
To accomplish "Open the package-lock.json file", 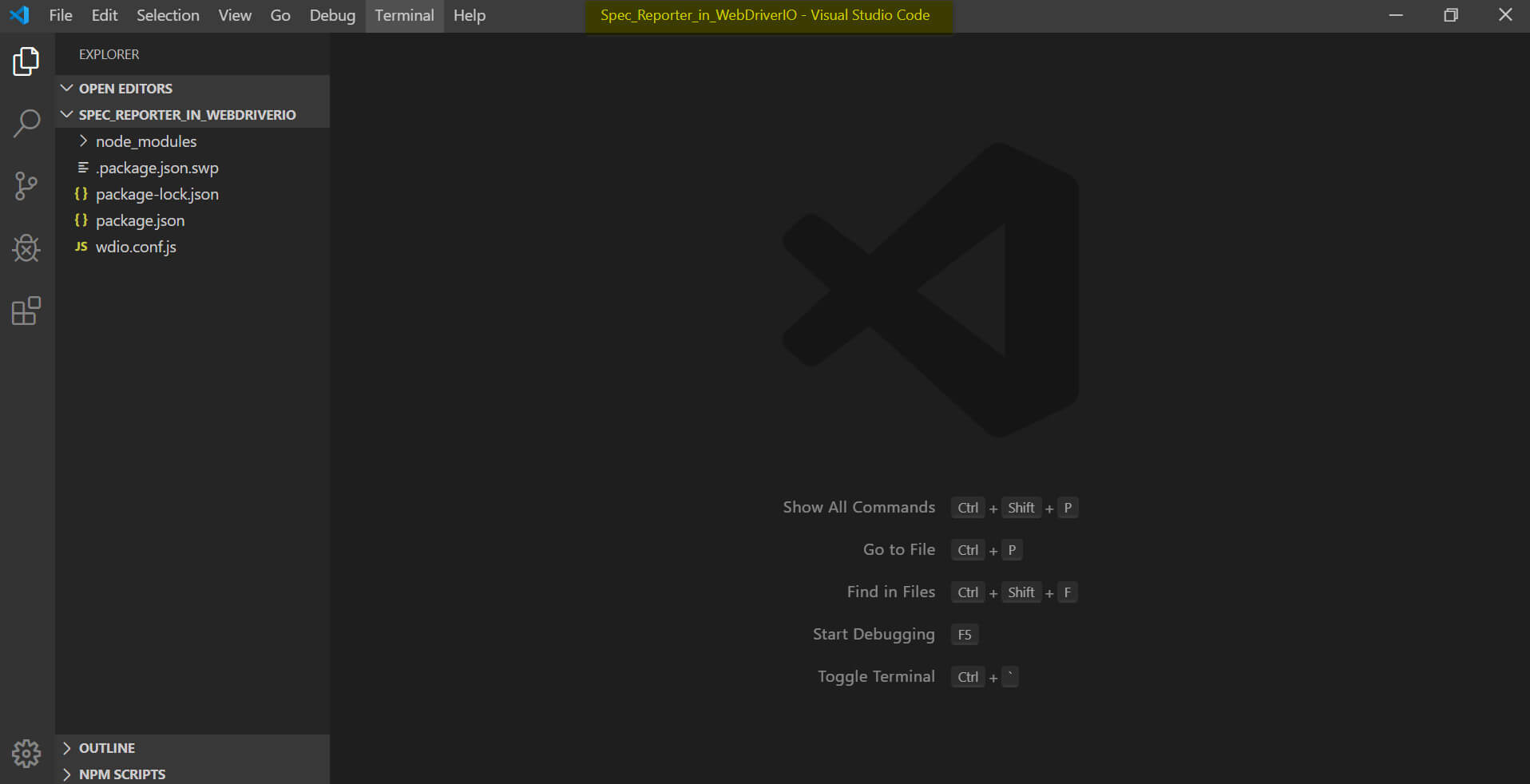I will pyautogui.click(x=192, y=194).
